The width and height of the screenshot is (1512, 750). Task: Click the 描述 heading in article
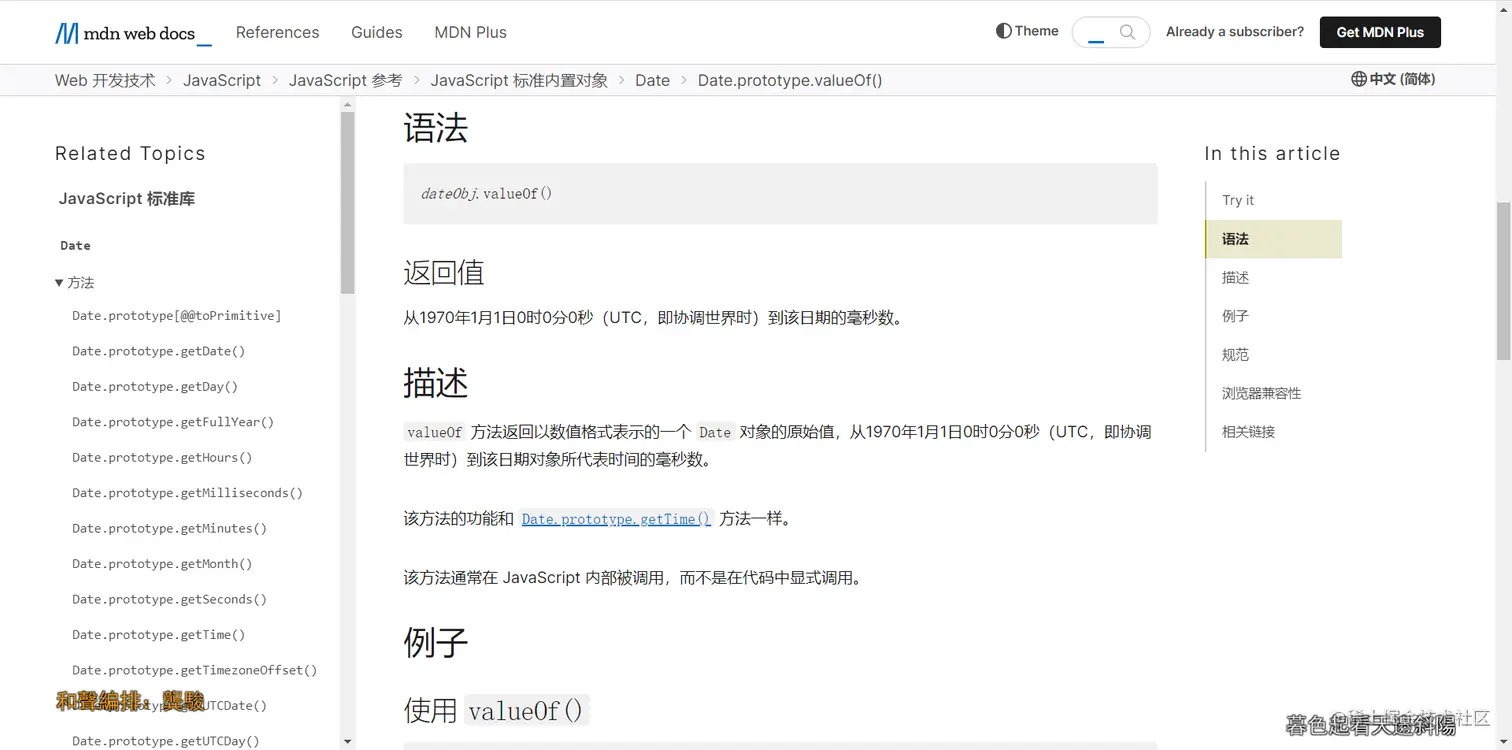(436, 383)
